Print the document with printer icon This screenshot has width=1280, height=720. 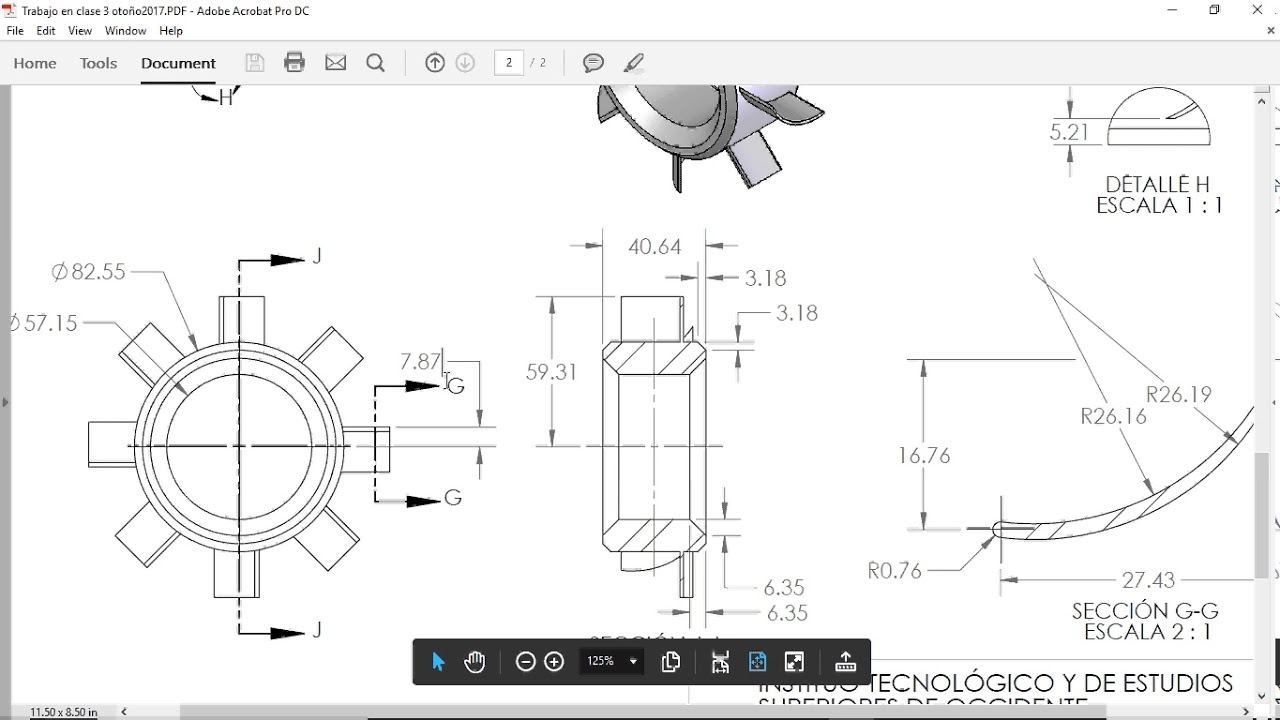pos(295,63)
